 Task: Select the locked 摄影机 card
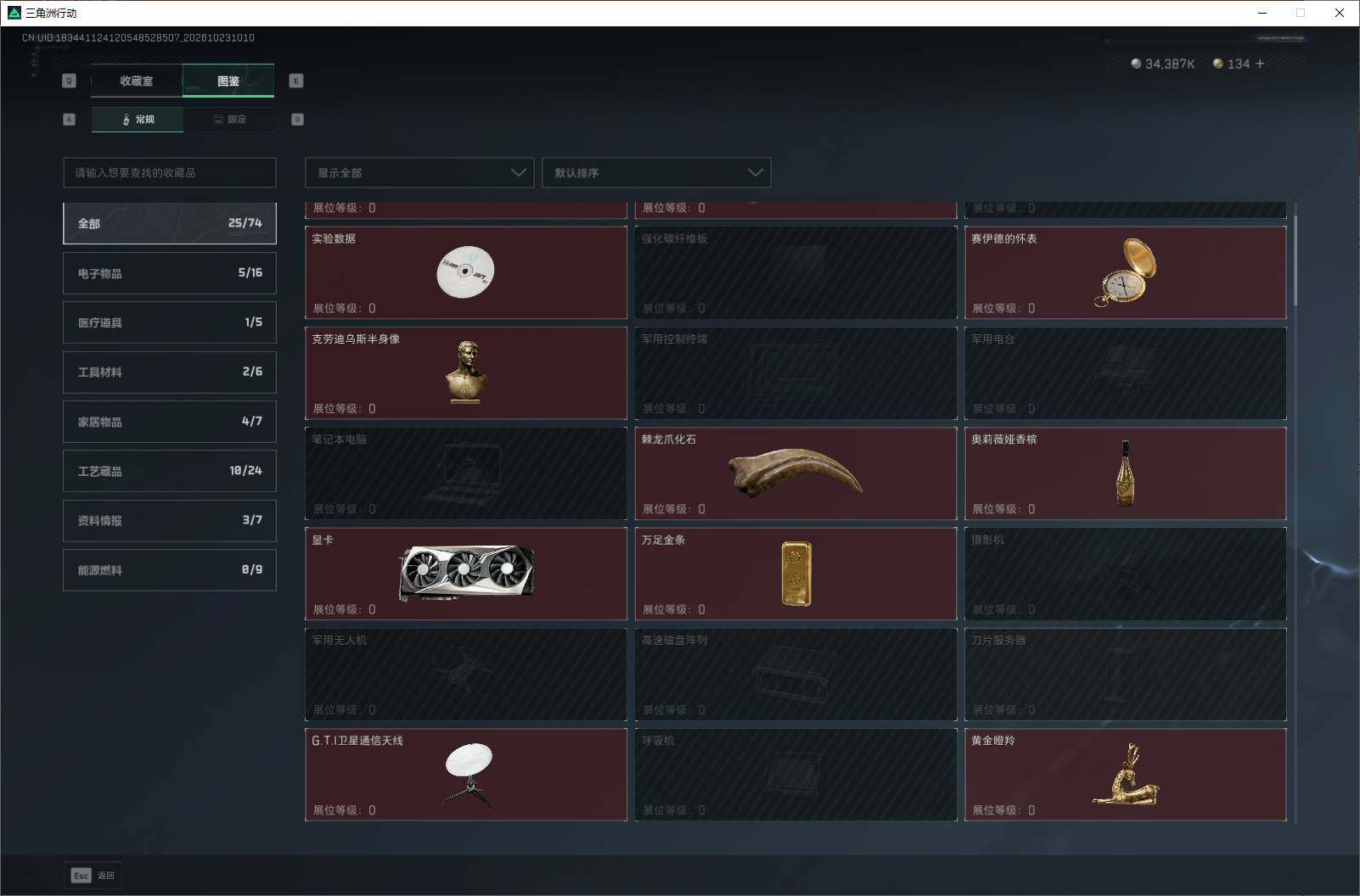[x=1126, y=574]
